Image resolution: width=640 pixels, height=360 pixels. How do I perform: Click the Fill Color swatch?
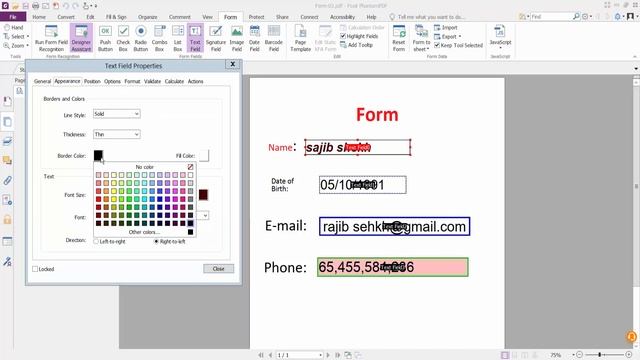203,155
